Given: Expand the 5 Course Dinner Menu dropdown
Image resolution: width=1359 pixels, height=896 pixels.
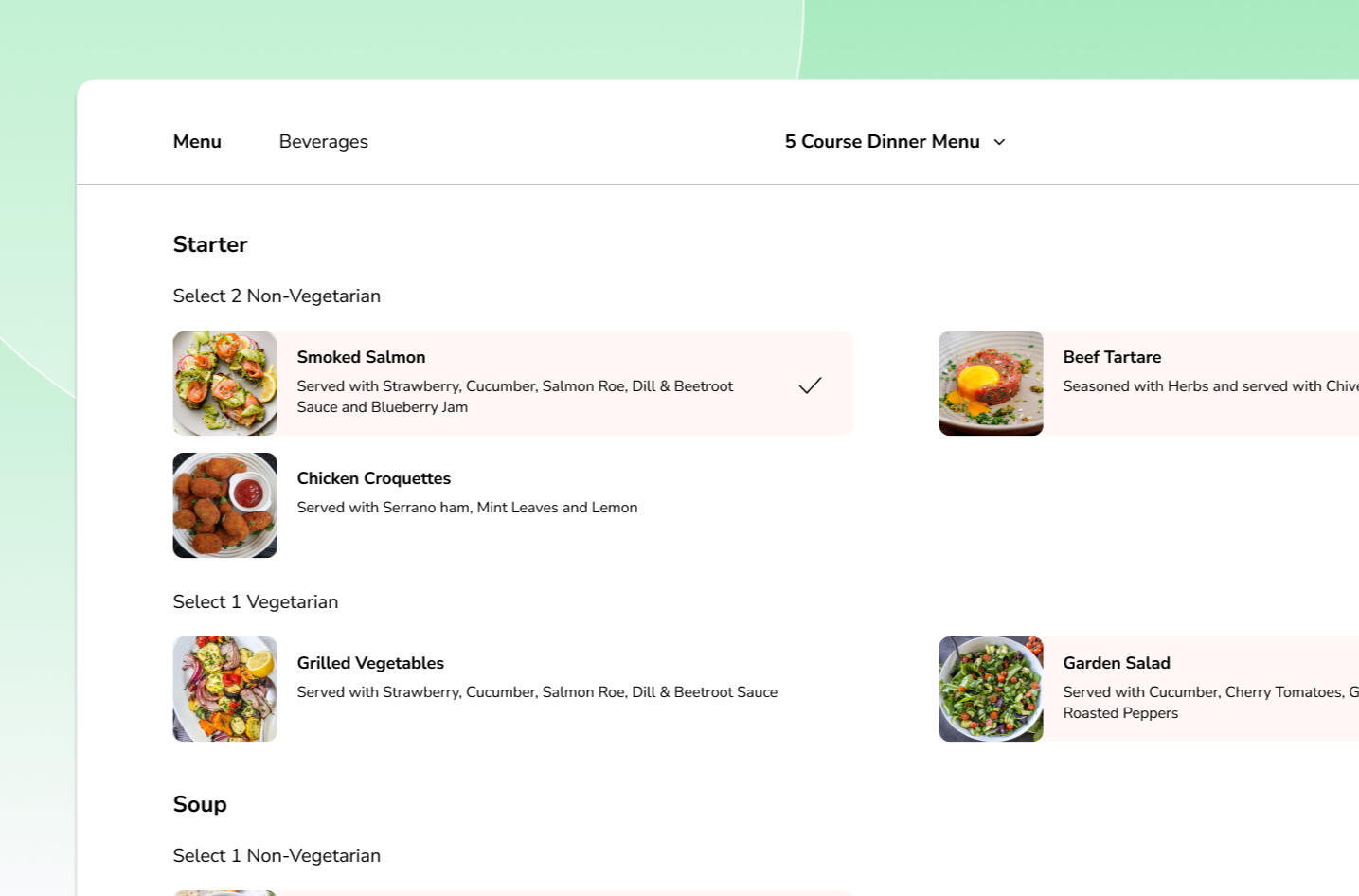Looking at the screenshot, I should (x=882, y=141).
